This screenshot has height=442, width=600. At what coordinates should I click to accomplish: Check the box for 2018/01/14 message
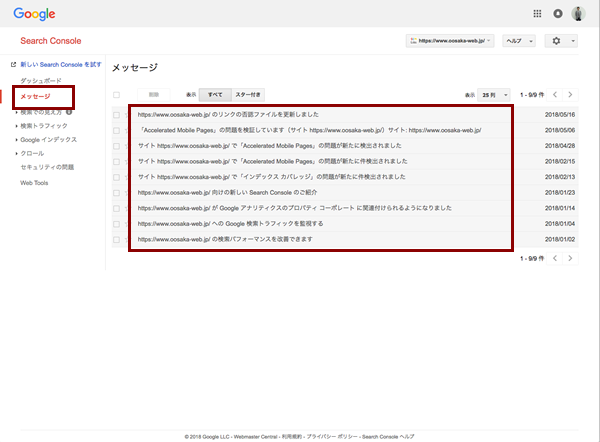pyautogui.click(x=116, y=209)
